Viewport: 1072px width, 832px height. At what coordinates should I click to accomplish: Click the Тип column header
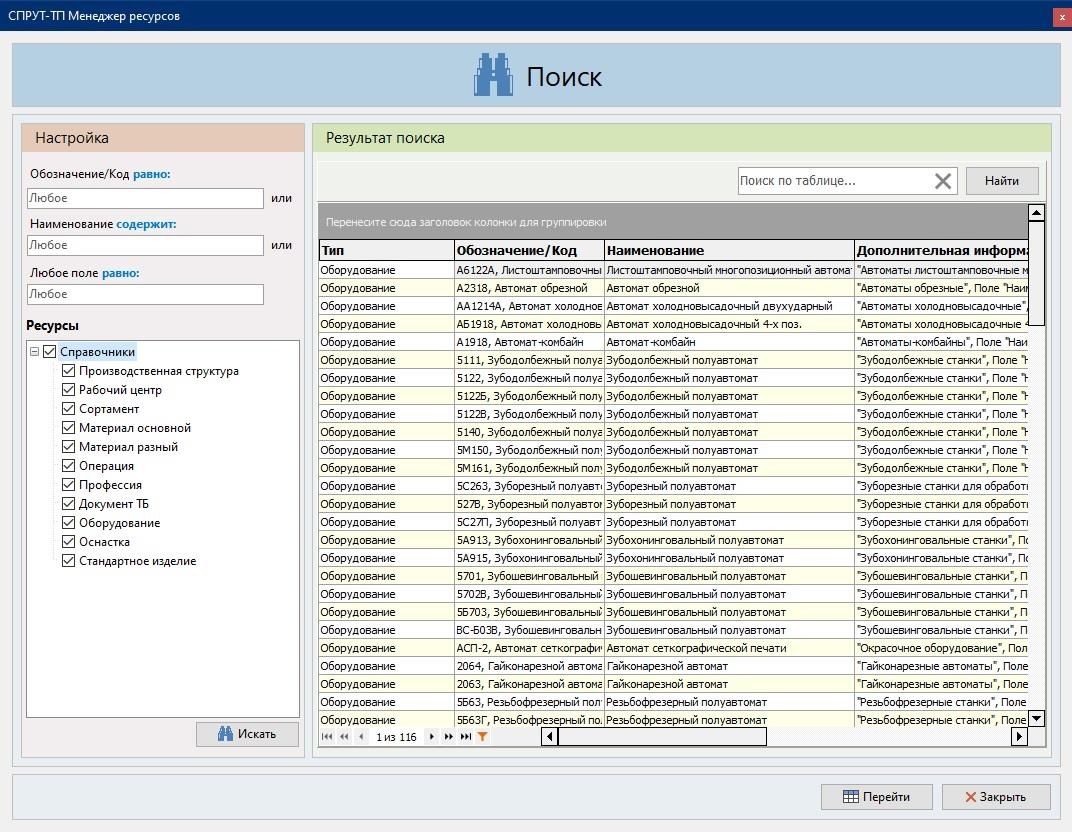tap(385, 250)
